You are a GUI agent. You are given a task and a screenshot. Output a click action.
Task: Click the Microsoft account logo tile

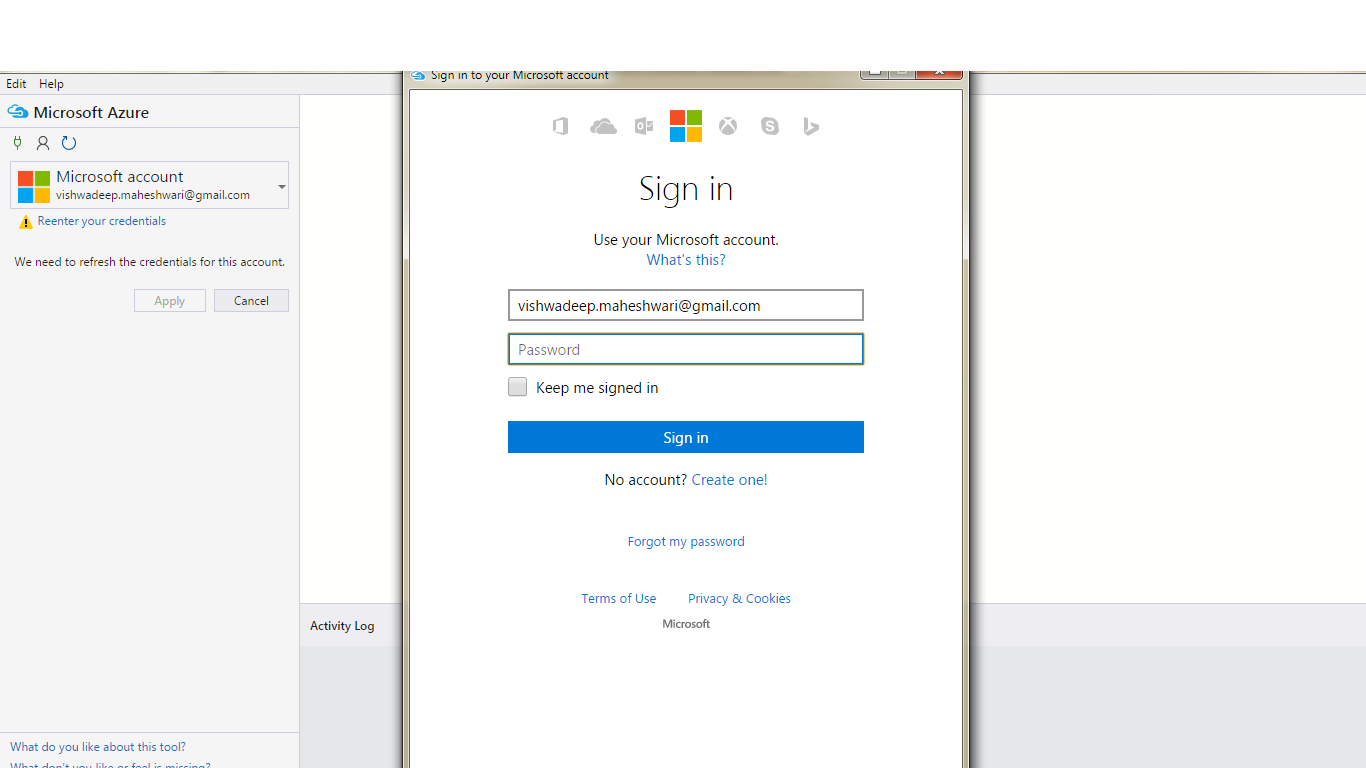[34, 186]
